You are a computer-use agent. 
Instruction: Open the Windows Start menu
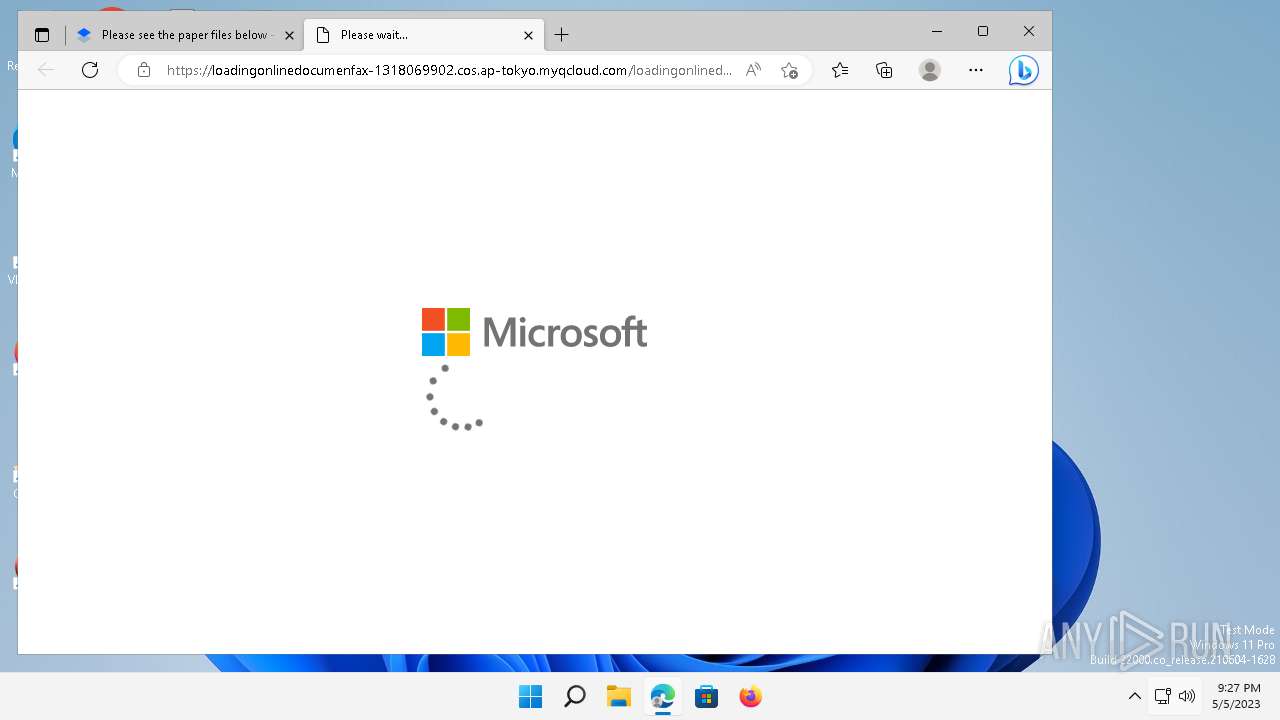coord(530,696)
